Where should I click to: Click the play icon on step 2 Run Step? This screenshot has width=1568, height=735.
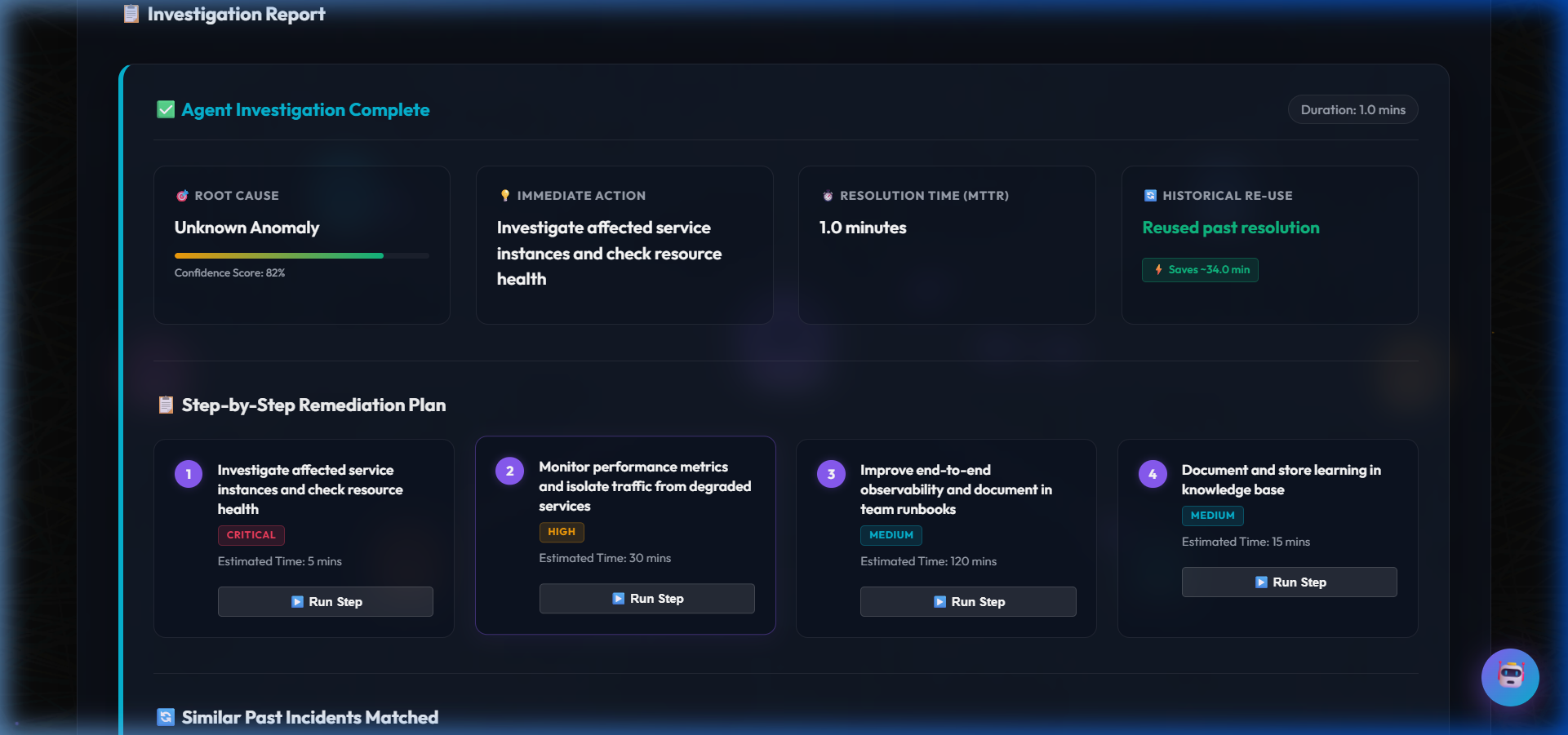pyautogui.click(x=619, y=599)
